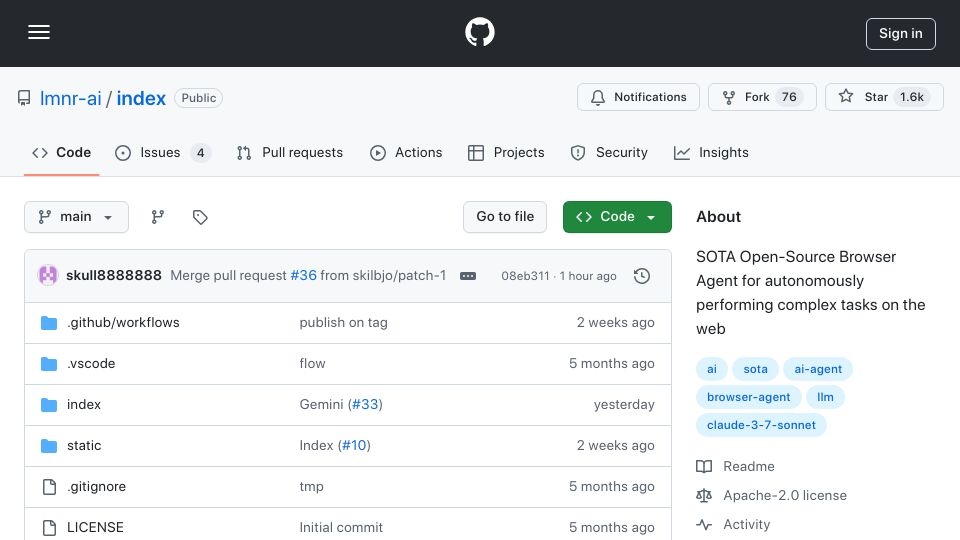Click the '2 weeks ago' timestamp for static
Image resolution: width=960 pixels, height=540 pixels.
[x=615, y=446]
